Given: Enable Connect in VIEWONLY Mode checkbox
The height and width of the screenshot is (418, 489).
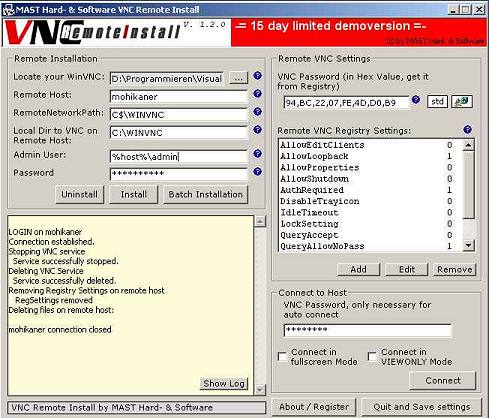Looking at the screenshot, I should pyautogui.click(x=372, y=356).
